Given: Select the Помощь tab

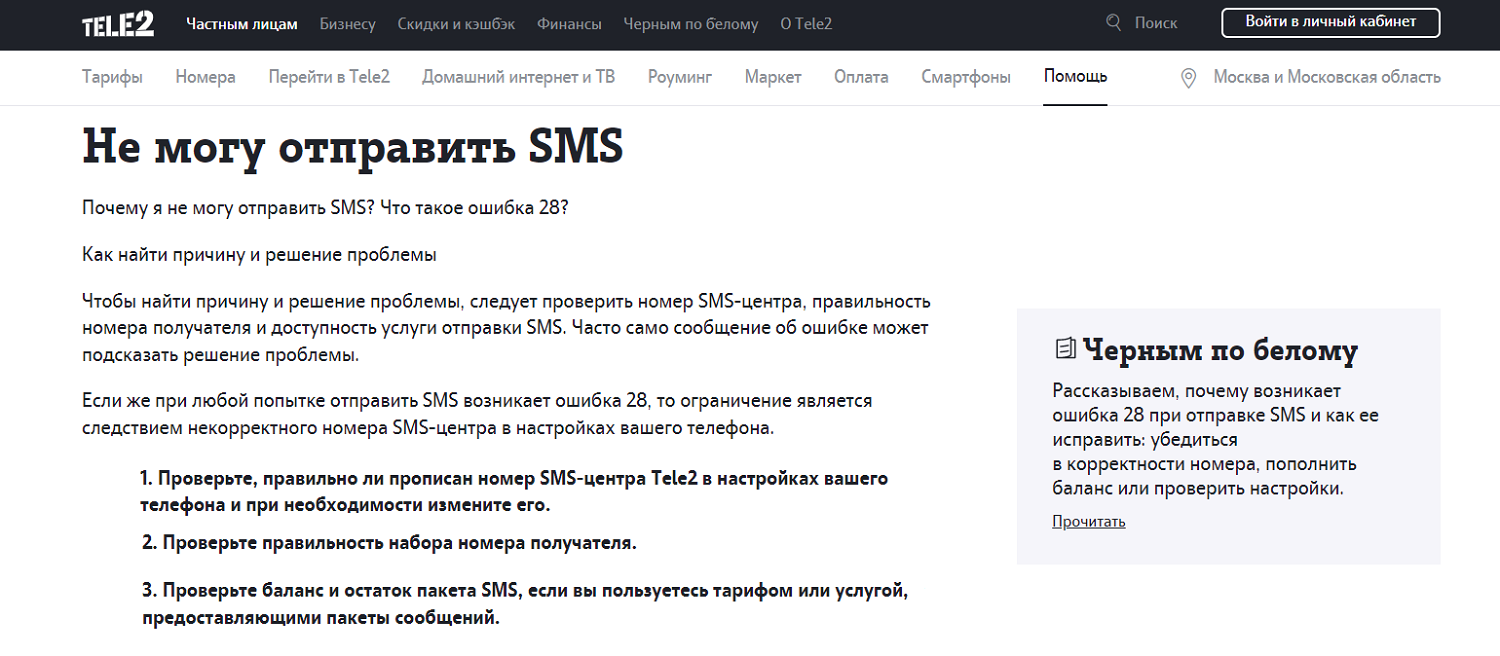Looking at the screenshot, I should [x=1075, y=77].
